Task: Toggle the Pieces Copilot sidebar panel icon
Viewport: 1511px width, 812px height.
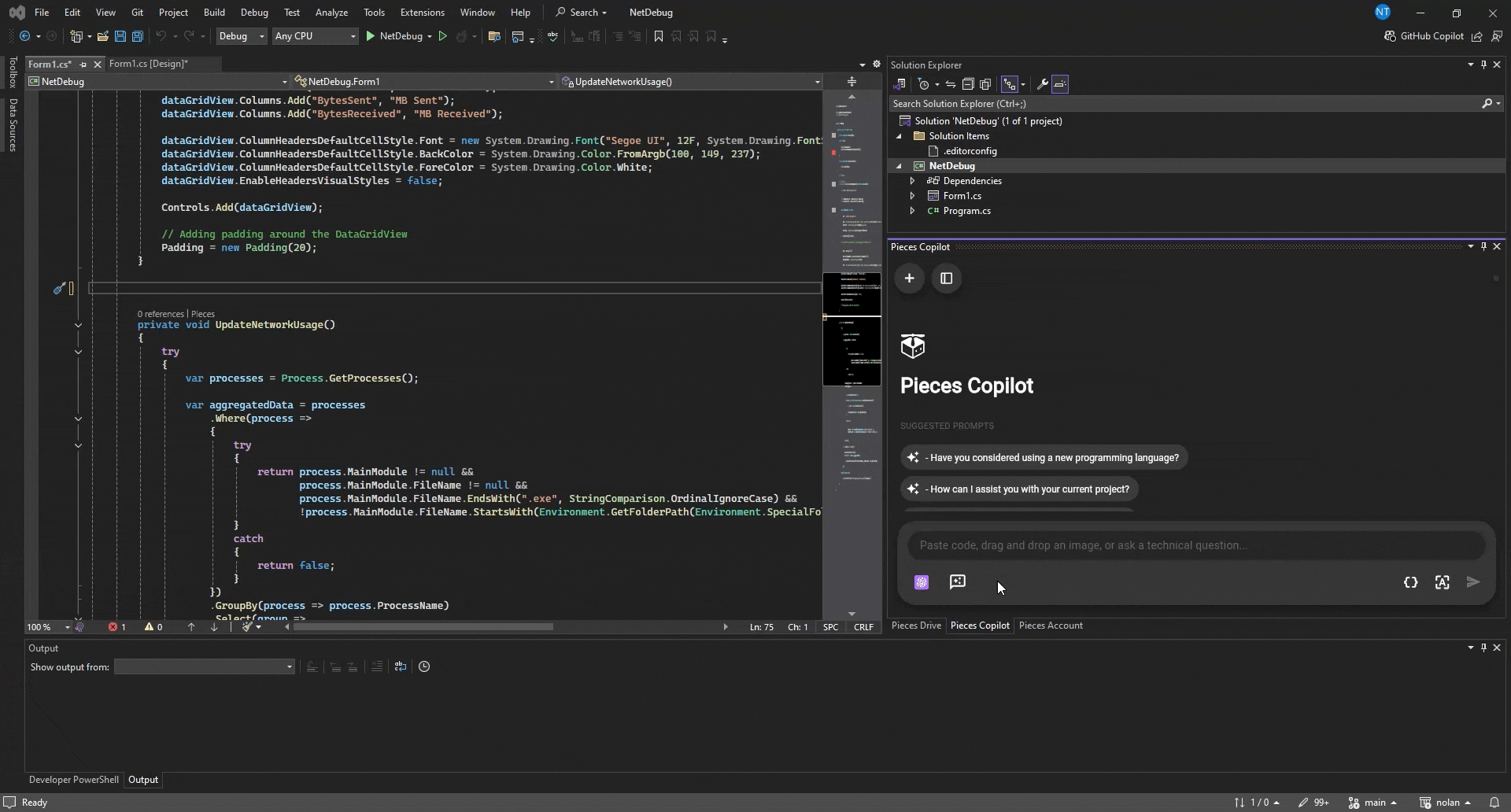Action: (947, 279)
